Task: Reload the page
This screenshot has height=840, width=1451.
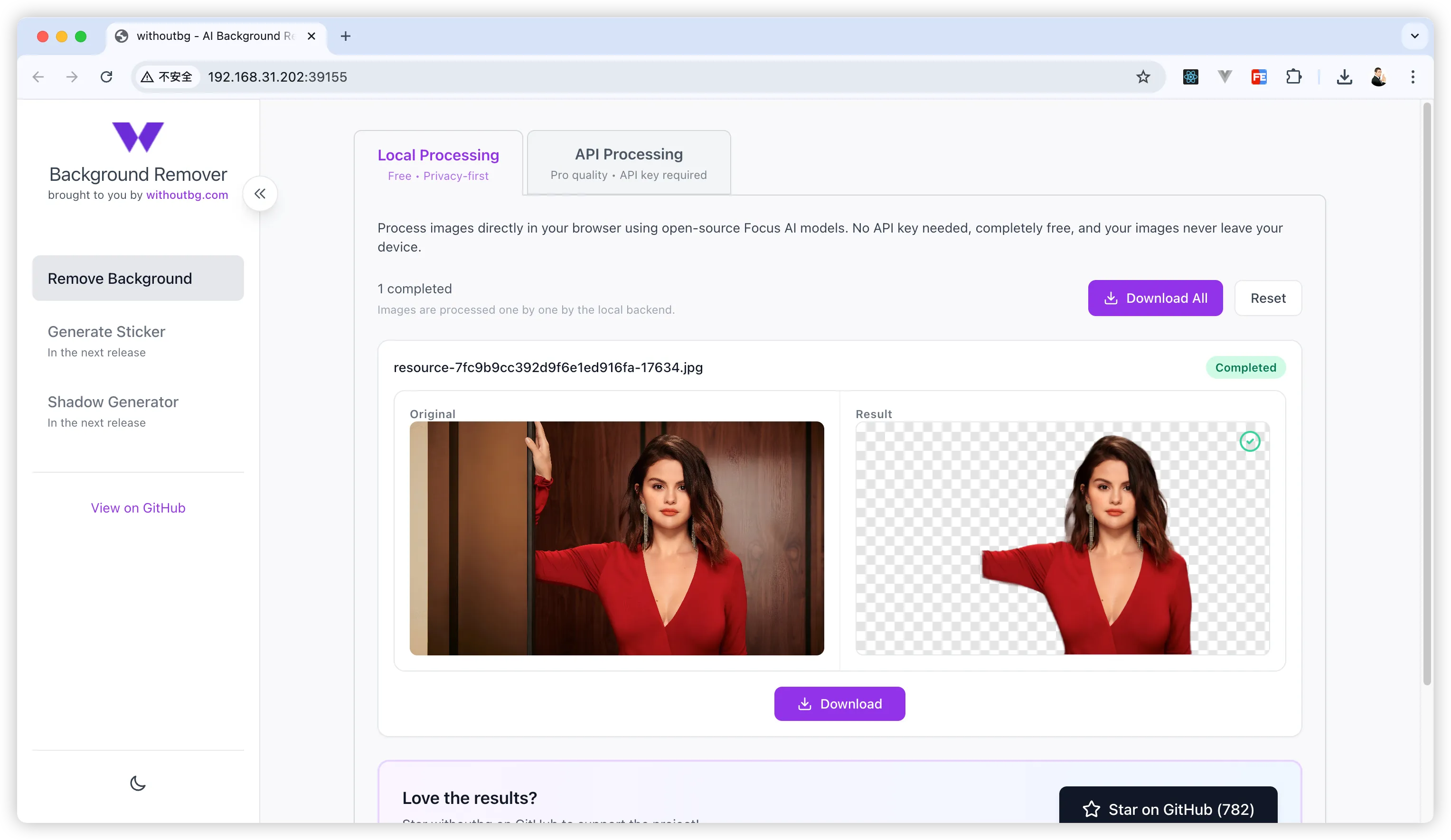Action: [106, 77]
